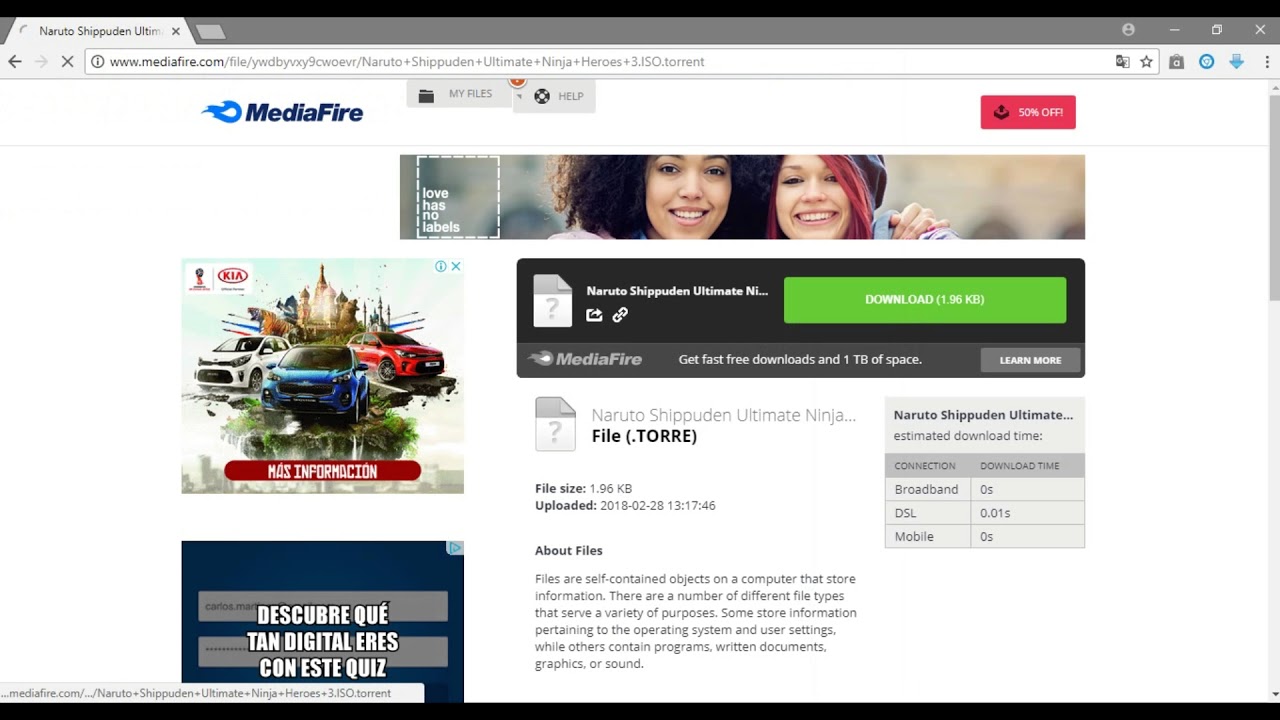
Task: Click the 'CONNECTION' column header
Action: (x=925, y=466)
